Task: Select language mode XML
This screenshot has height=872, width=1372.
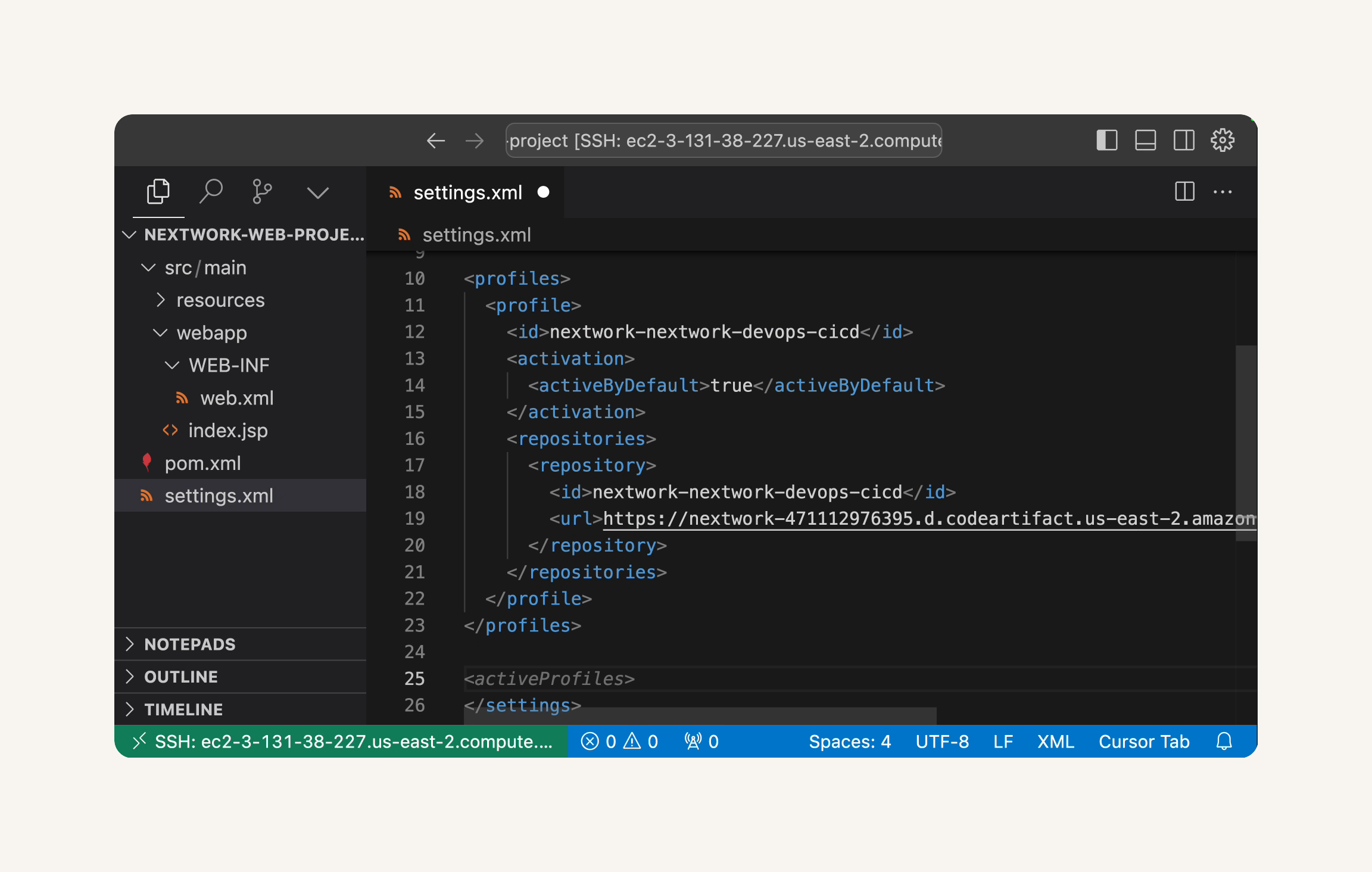Action: 1055,742
